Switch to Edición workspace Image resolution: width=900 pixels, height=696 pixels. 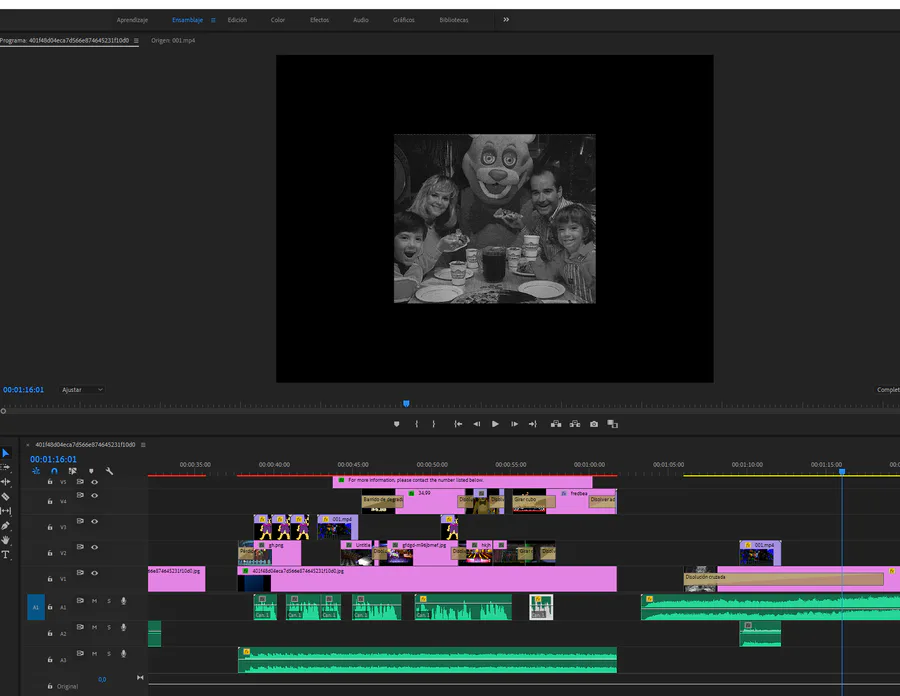click(237, 20)
